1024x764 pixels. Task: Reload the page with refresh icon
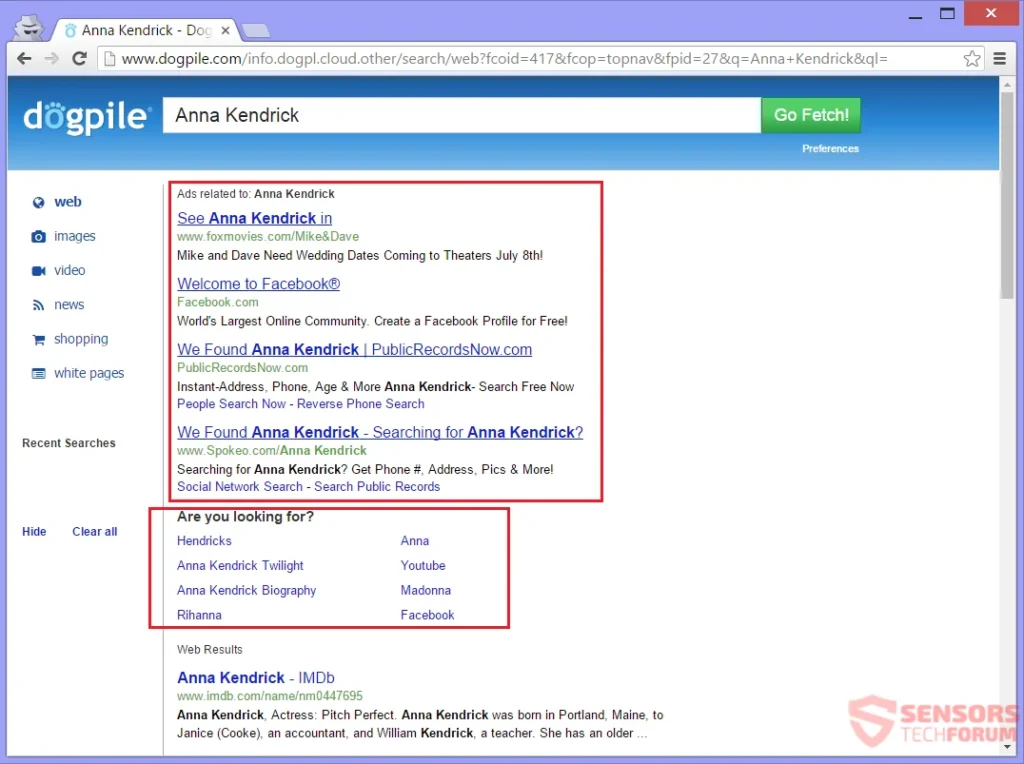(x=79, y=59)
